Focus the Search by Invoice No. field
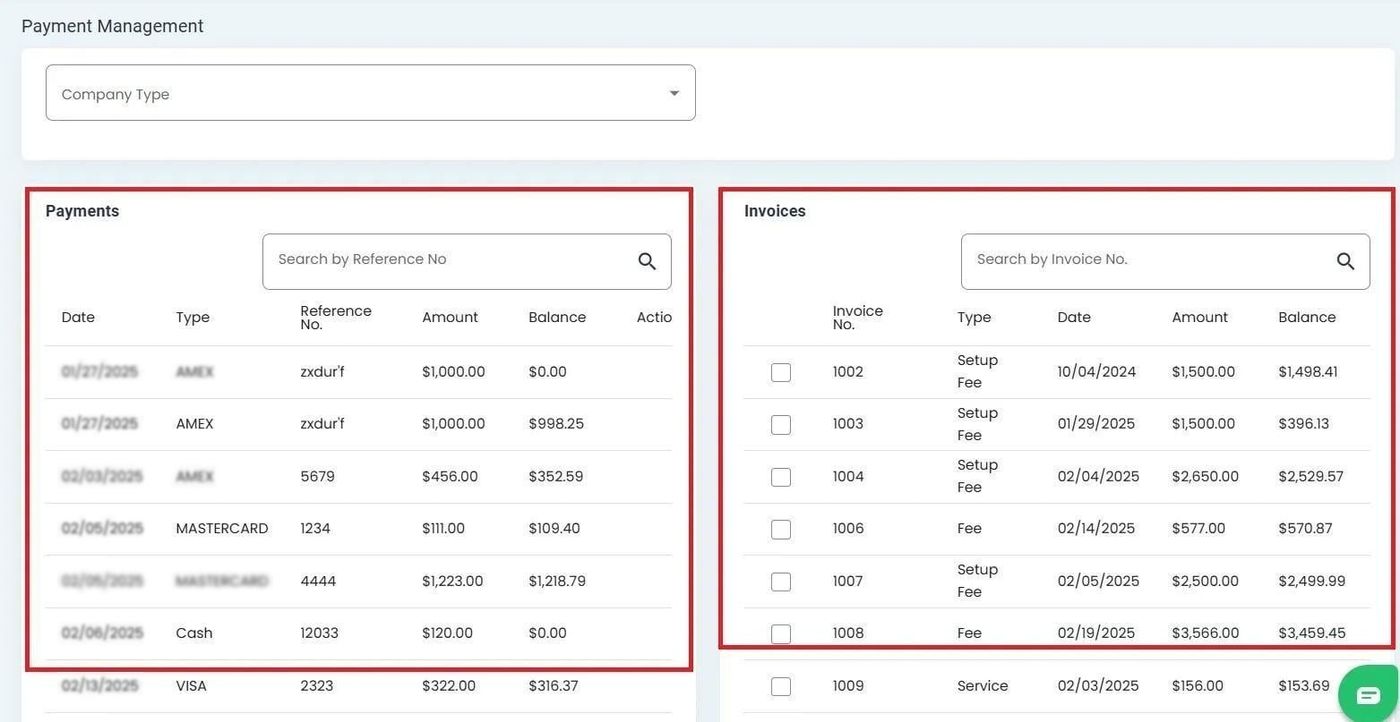This screenshot has height=722, width=1400. [1145, 260]
